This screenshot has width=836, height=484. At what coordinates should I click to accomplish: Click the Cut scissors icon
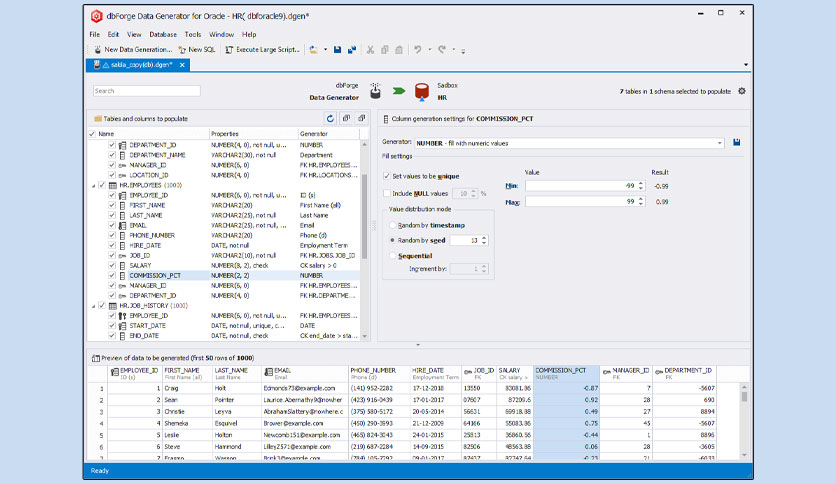tap(370, 50)
